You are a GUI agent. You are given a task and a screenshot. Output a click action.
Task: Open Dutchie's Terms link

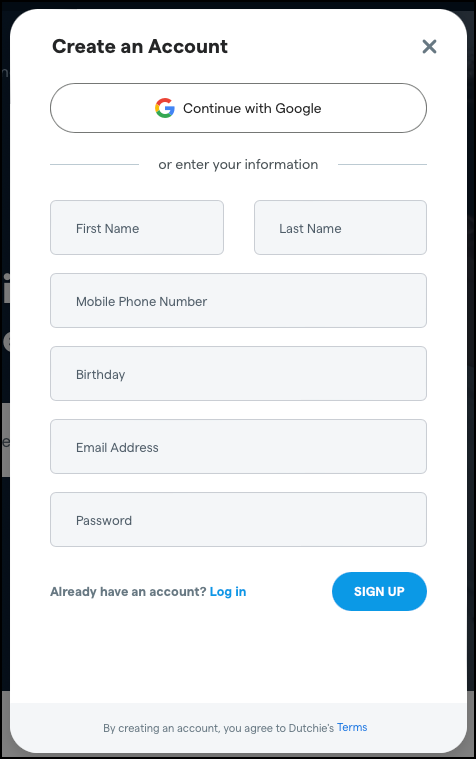[x=352, y=727]
